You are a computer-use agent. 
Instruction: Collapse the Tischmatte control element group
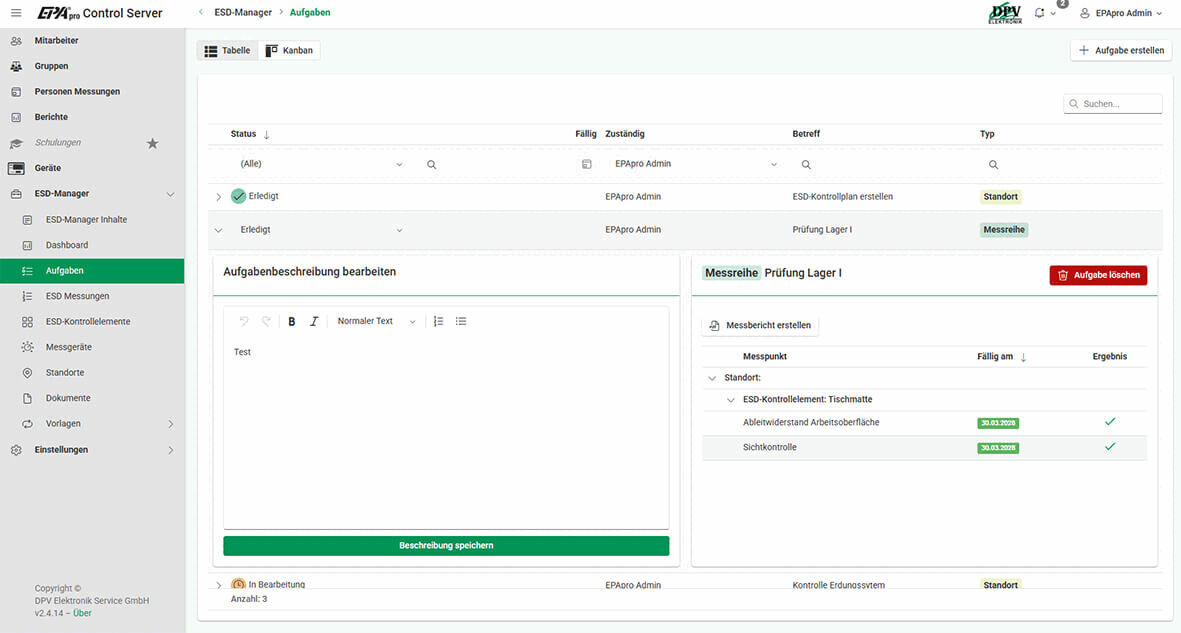732,400
